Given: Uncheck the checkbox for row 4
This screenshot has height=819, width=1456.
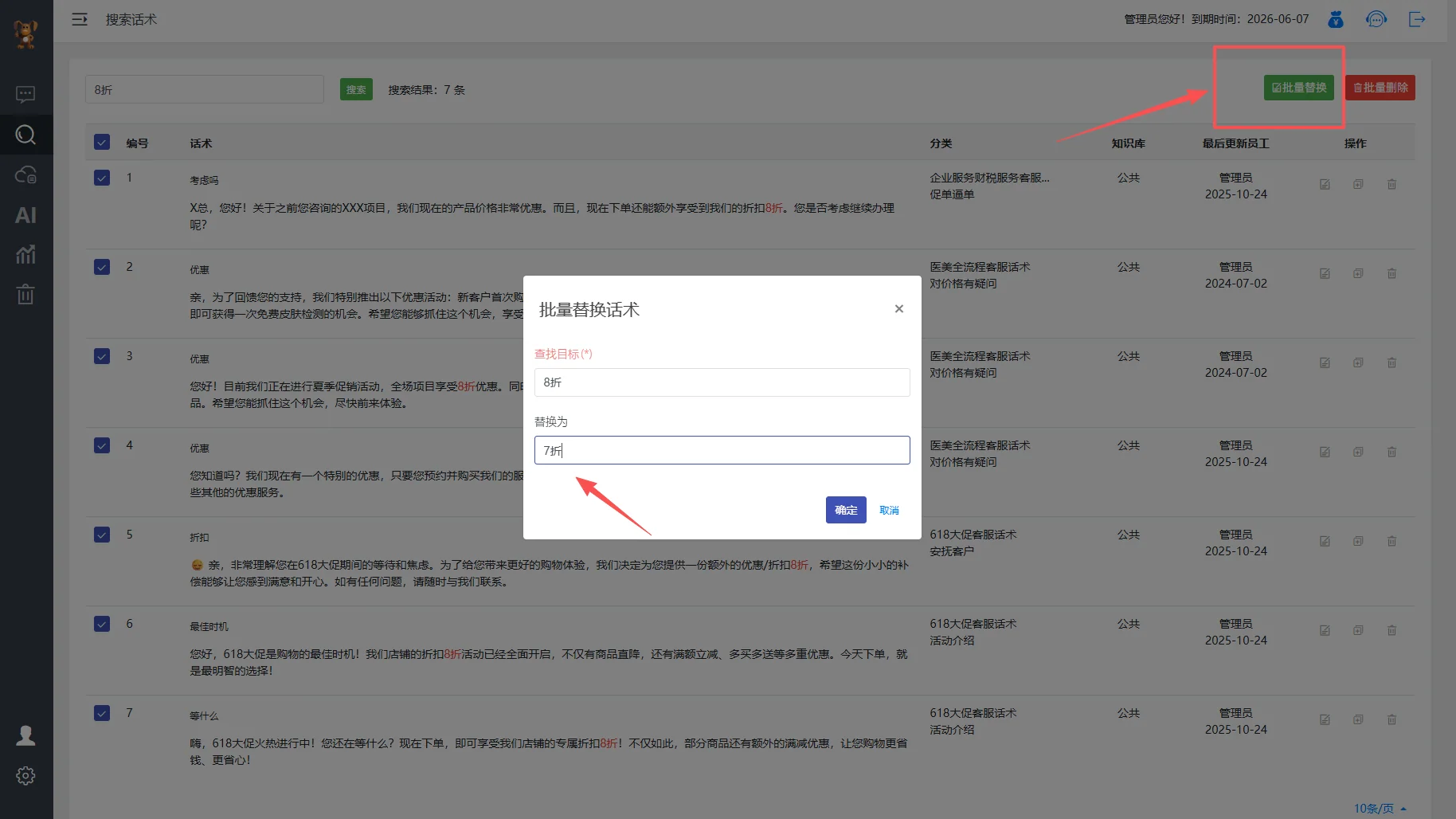Looking at the screenshot, I should [x=102, y=445].
